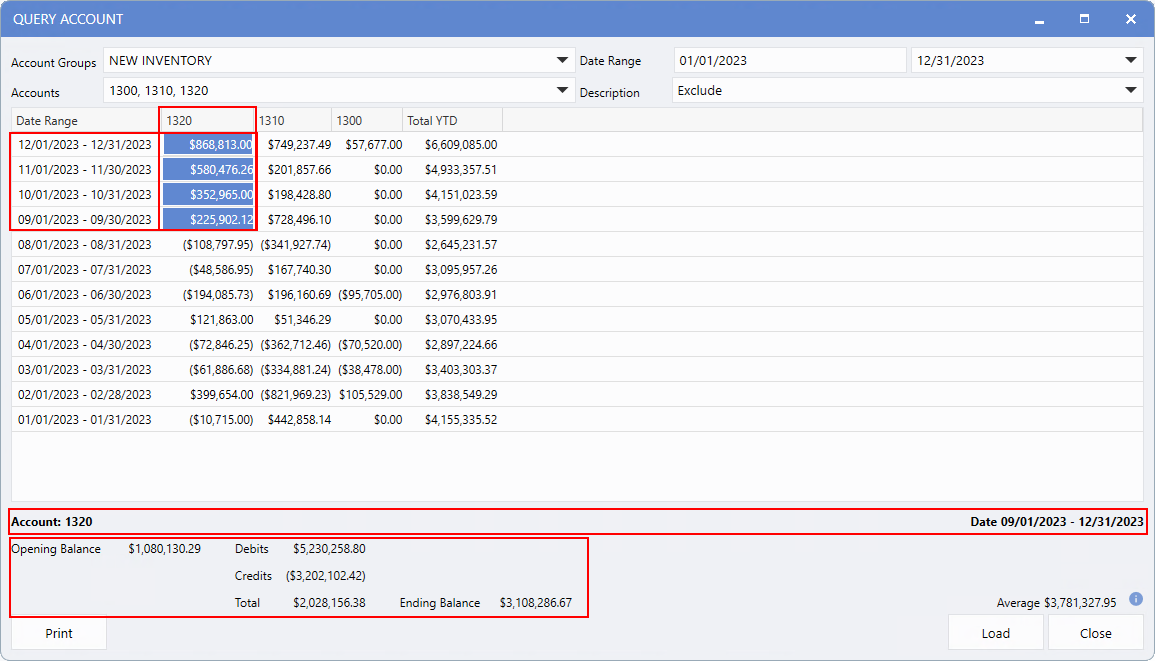Select the ($95,705.00) cell
Image resolution: width=1155 pixels, height=661 pixels.
[370, 295]
